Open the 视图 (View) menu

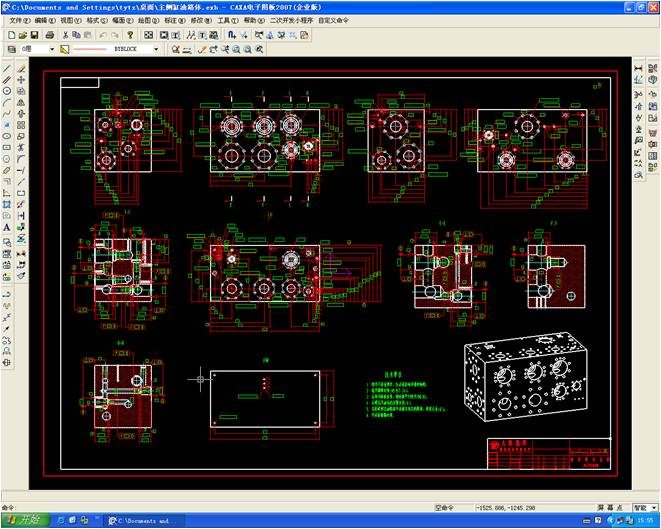coord(70,20)
